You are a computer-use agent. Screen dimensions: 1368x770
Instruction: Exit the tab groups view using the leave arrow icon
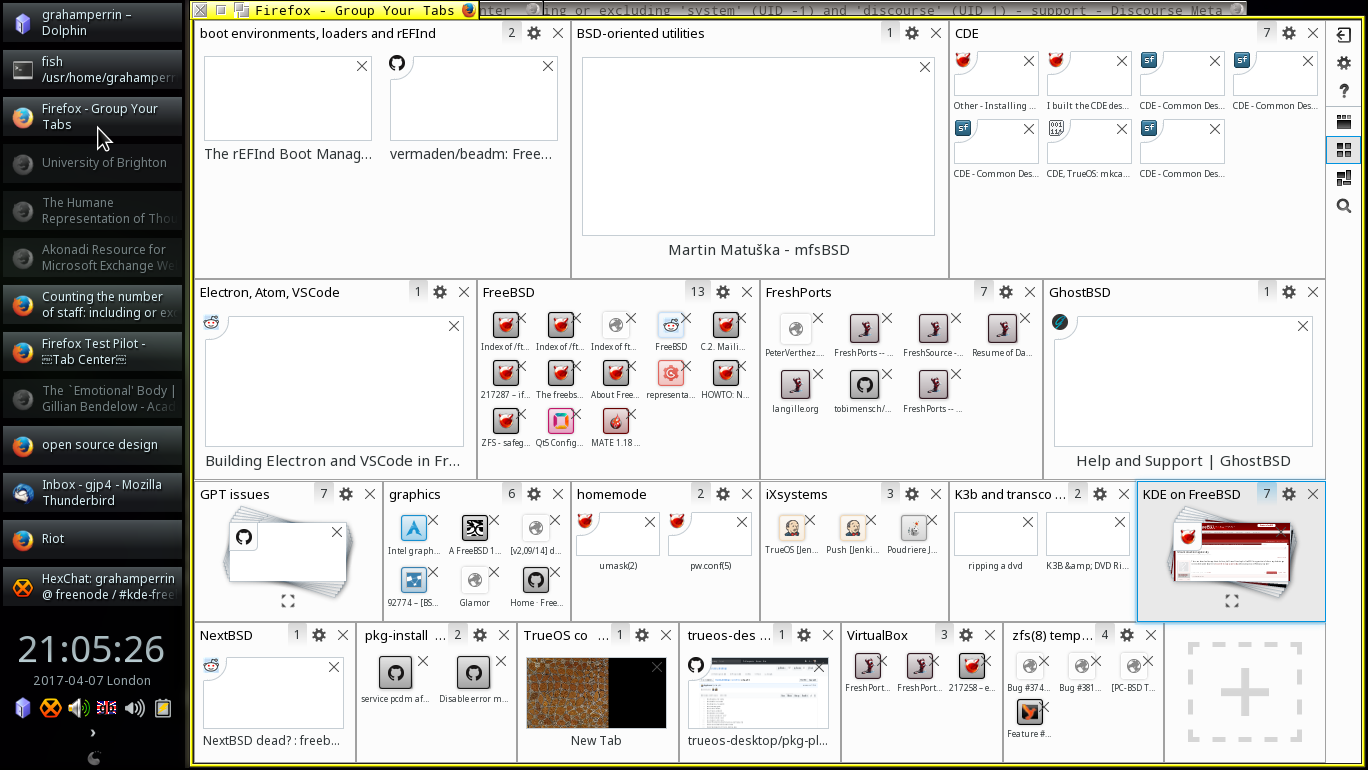click(1343, 35)
